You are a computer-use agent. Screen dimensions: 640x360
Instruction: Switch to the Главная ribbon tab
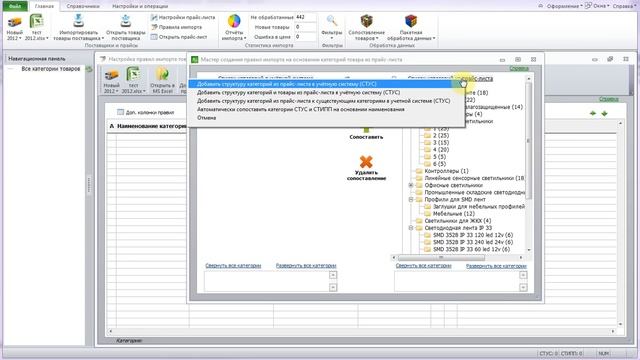click(44, 7)
